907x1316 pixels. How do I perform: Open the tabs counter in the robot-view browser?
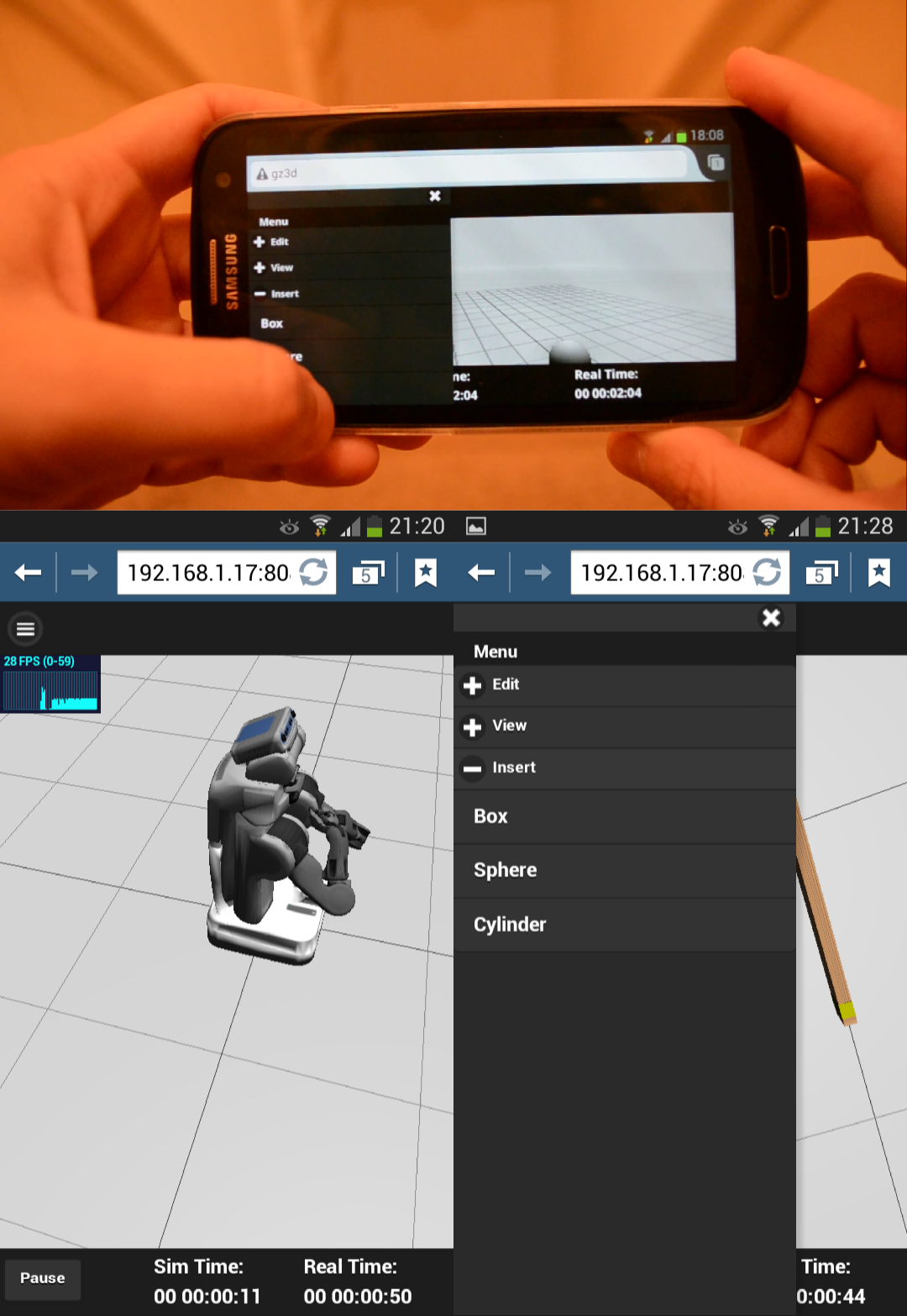click(x=368, y=573)
